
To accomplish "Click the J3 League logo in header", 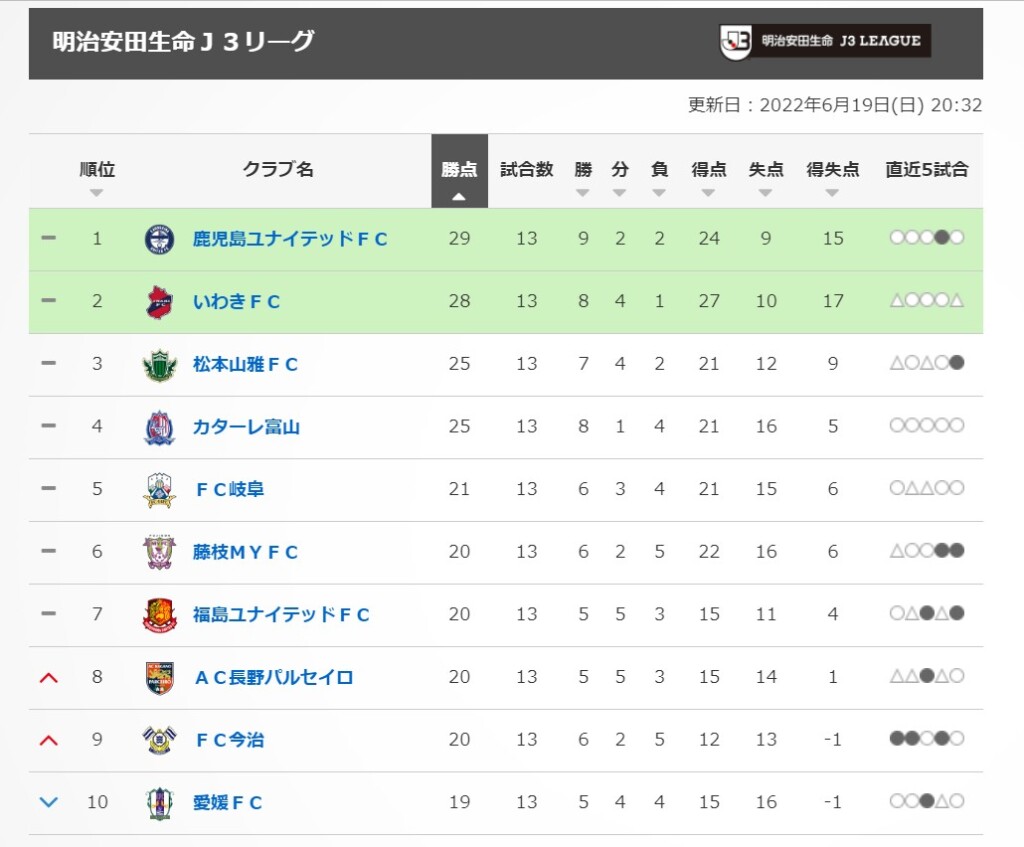I will [825, 42].
